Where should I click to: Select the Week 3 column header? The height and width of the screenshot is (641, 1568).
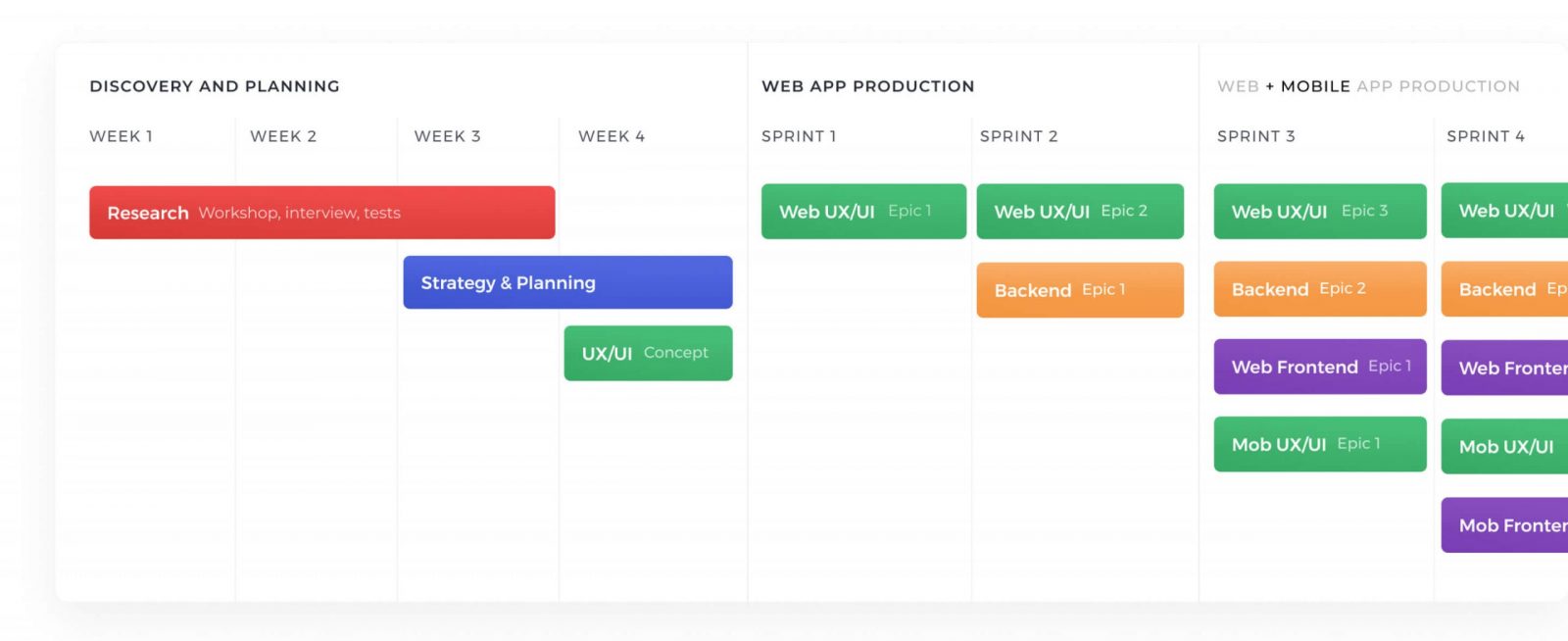click(x=447, y=136)
